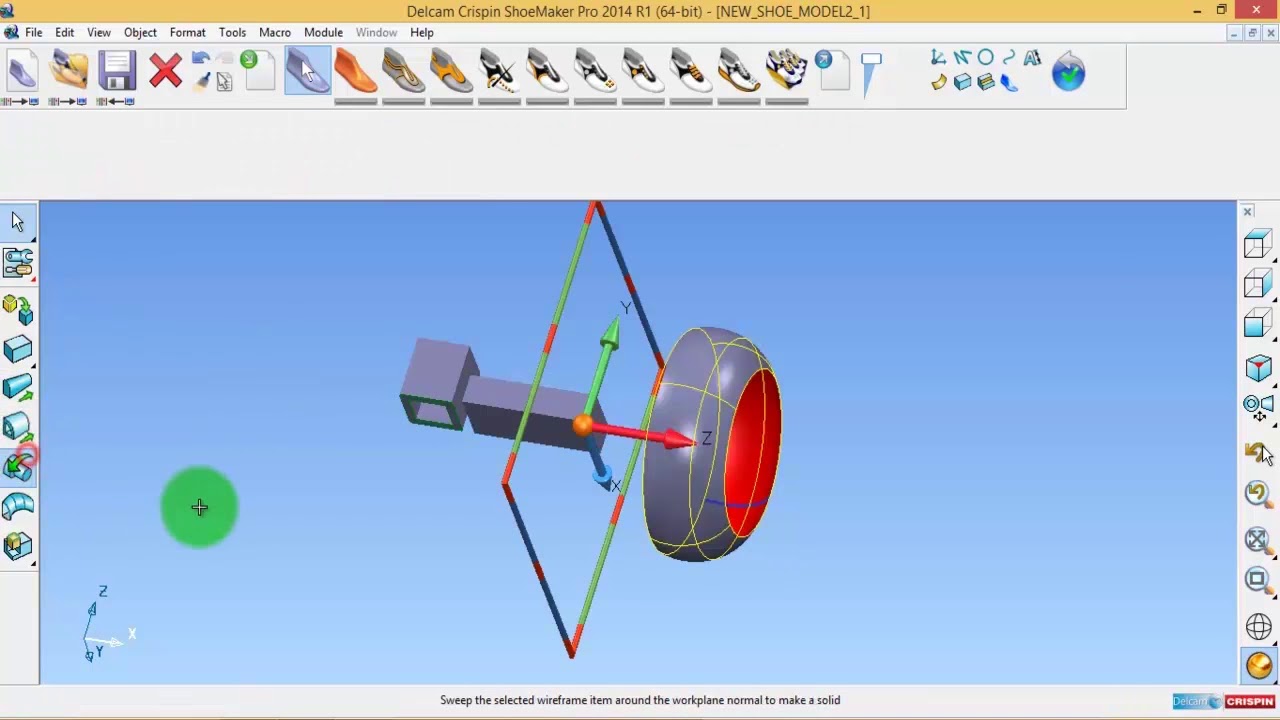Click the workplane axes icon

938,59
